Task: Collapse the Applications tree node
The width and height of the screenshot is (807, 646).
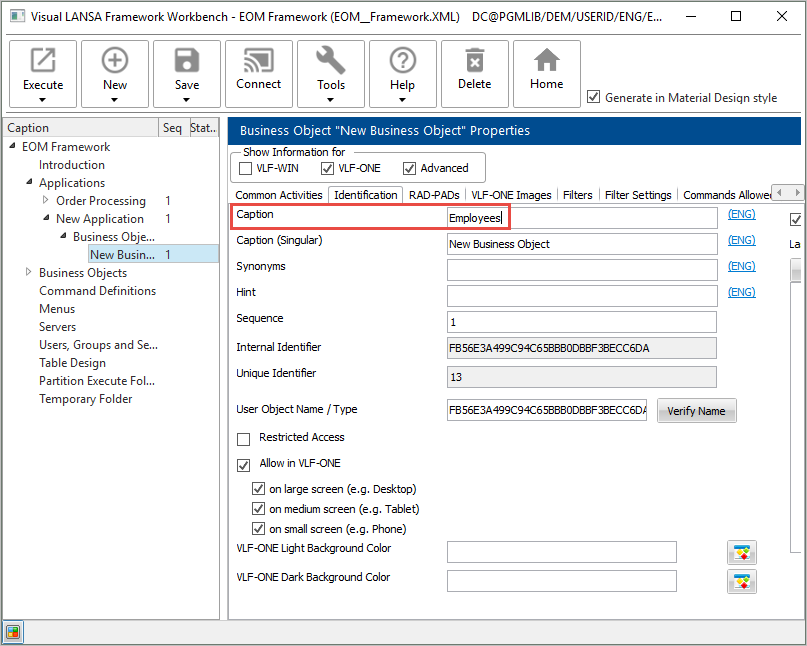Action: pyautogui.click(x=29, y=183)
